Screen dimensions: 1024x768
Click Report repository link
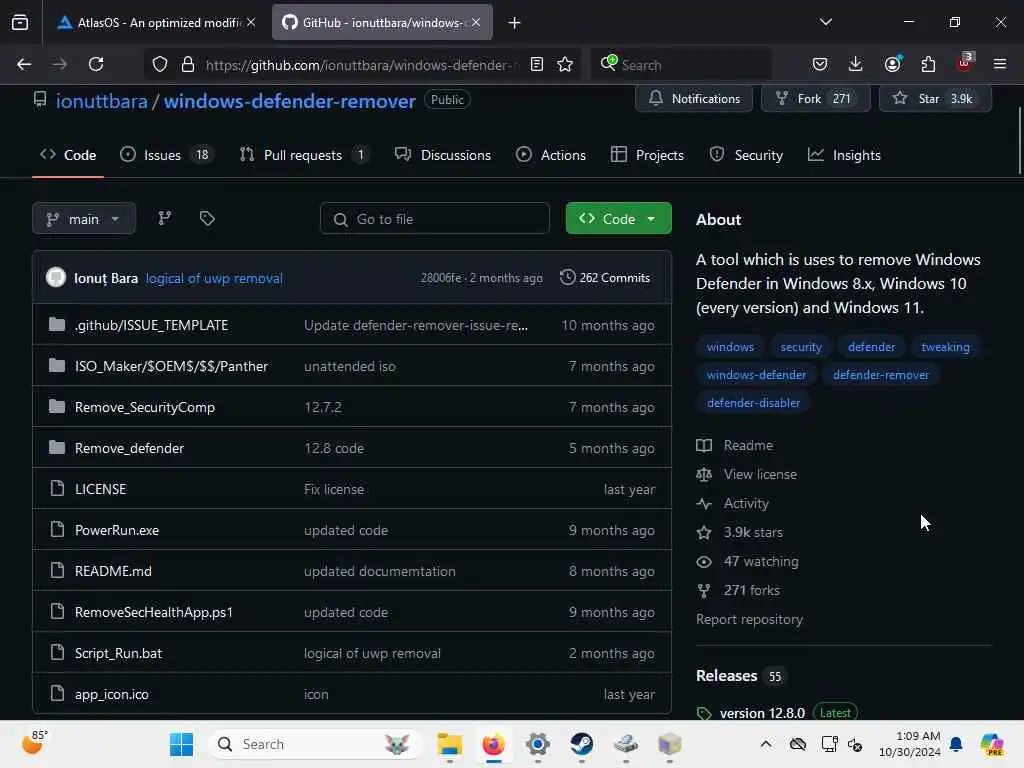(749, 619)
